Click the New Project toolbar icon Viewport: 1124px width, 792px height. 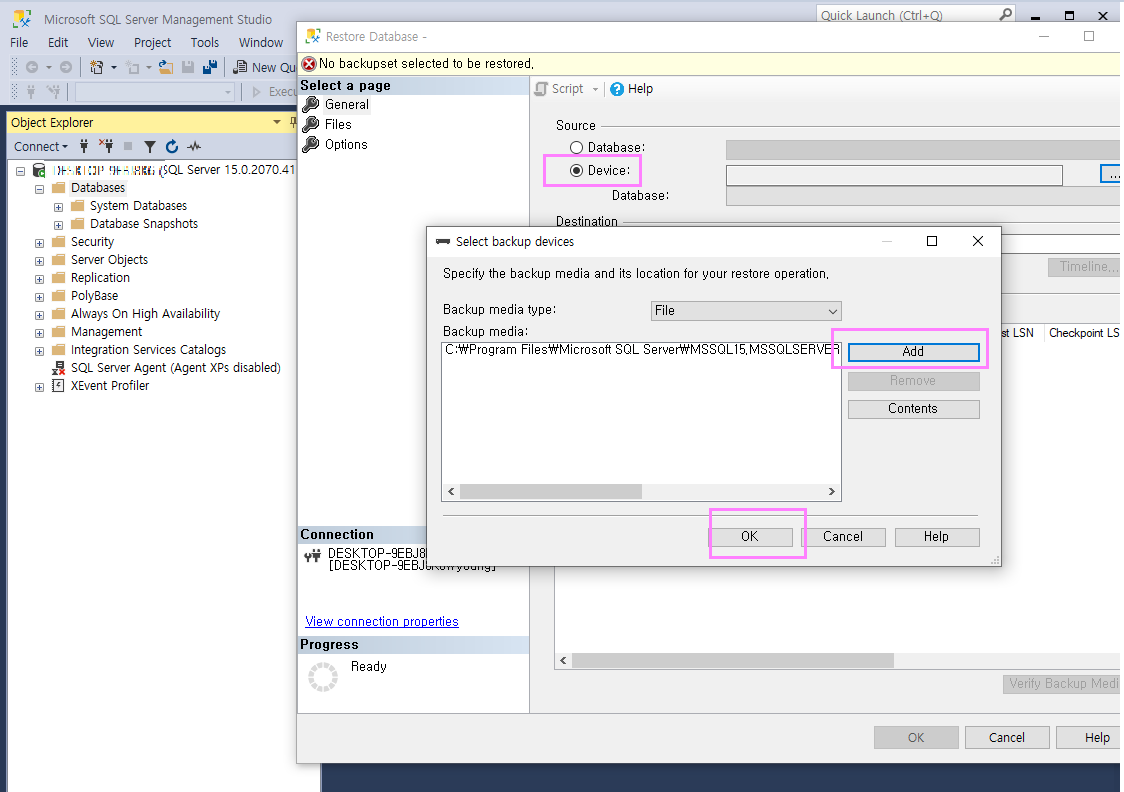point(96,67)
